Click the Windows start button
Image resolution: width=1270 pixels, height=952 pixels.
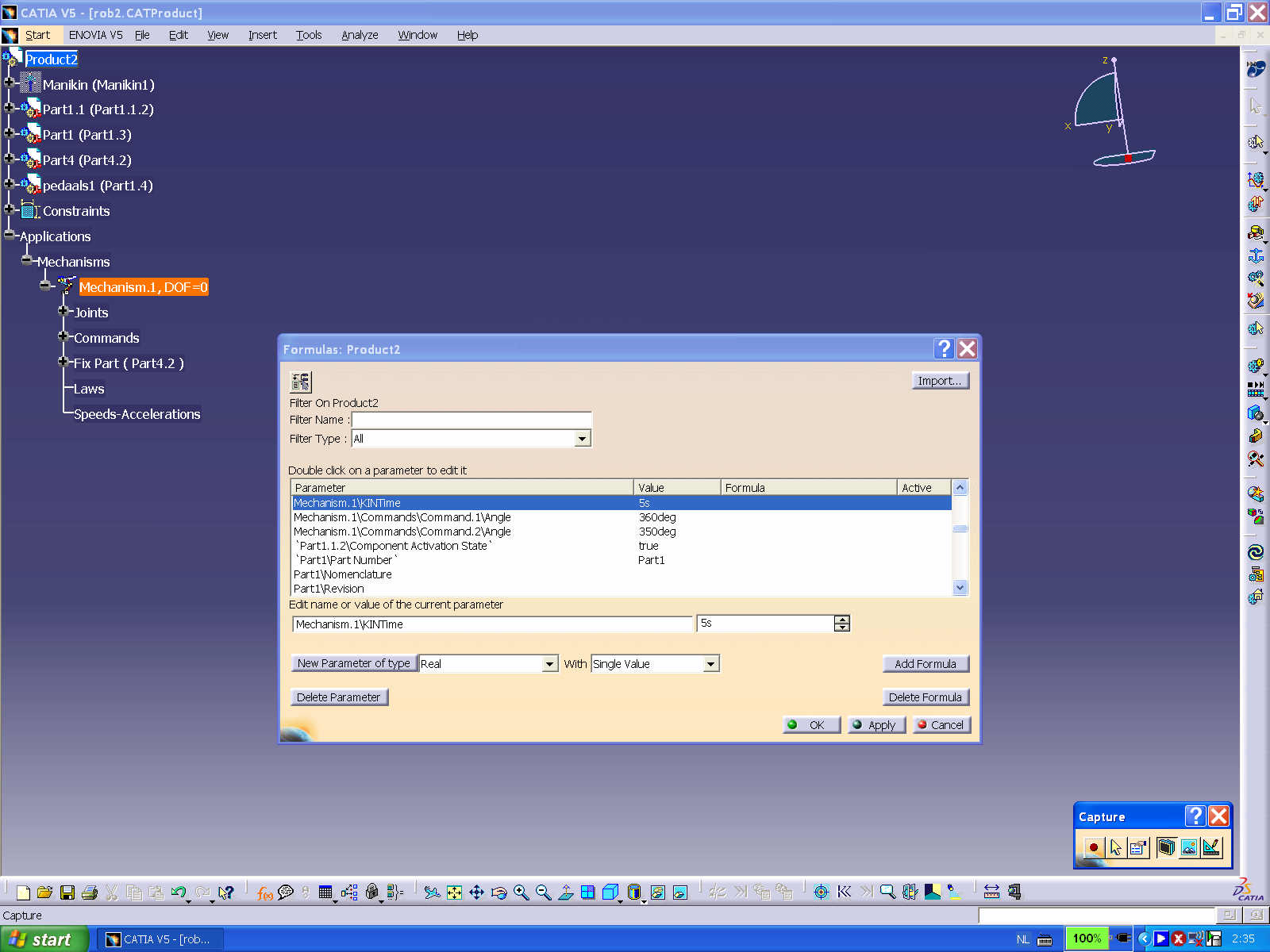[x=44, y=939]
